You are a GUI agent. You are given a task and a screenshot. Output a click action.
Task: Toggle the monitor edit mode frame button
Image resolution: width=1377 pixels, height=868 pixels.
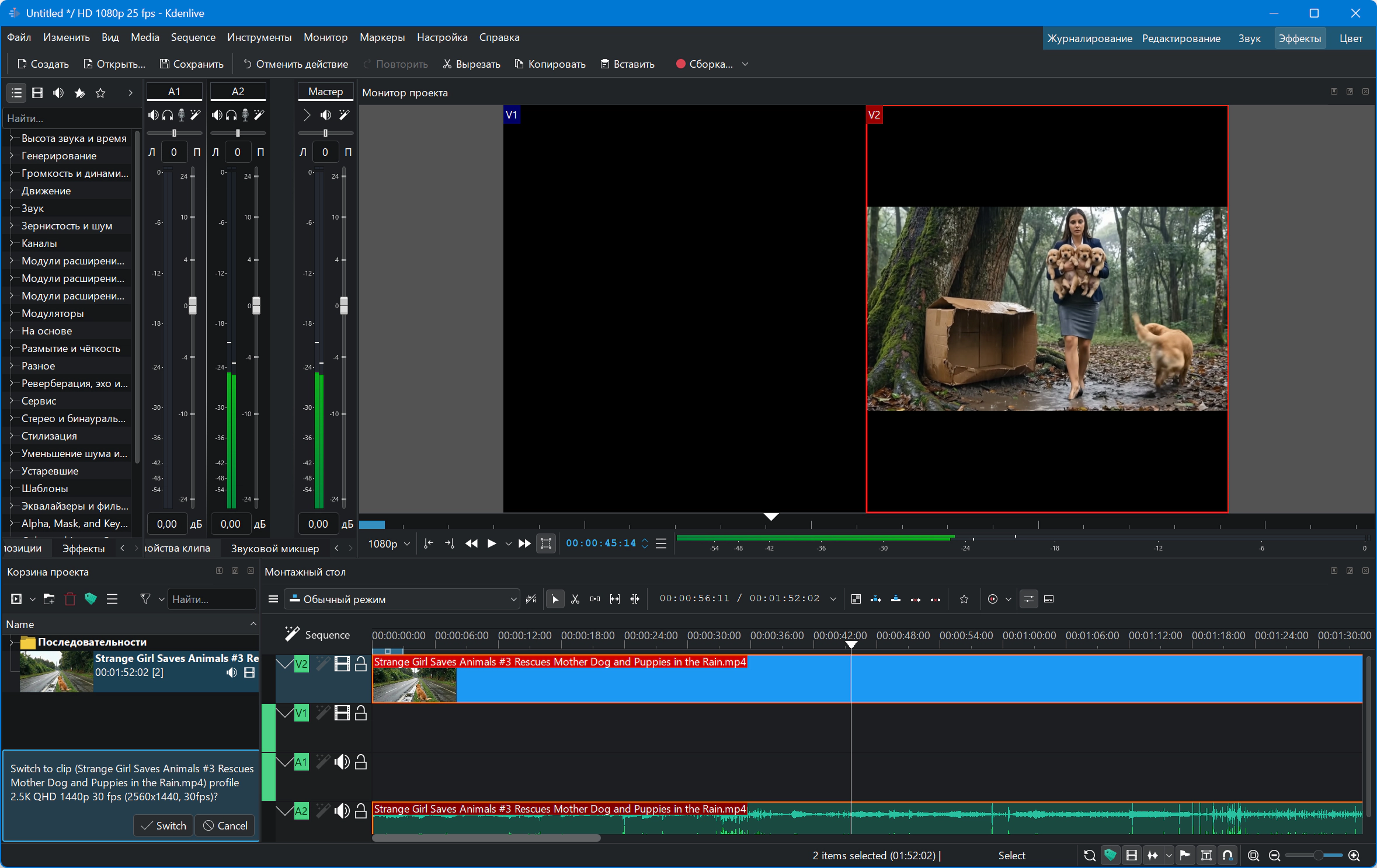pos(546,543)
